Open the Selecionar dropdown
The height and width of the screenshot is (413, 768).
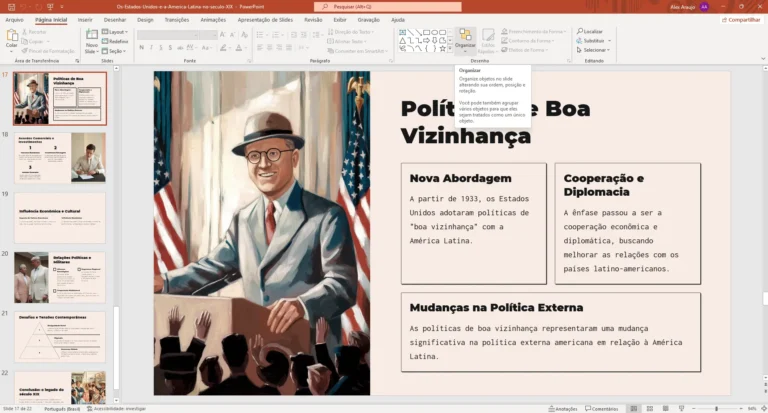(593, 50)
